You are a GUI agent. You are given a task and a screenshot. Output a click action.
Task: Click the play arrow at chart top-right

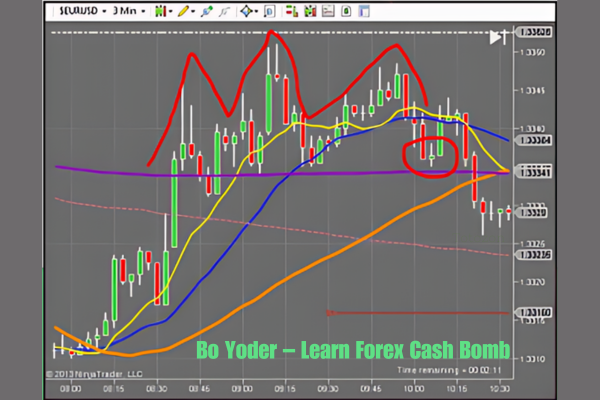[x=499, y=37]
